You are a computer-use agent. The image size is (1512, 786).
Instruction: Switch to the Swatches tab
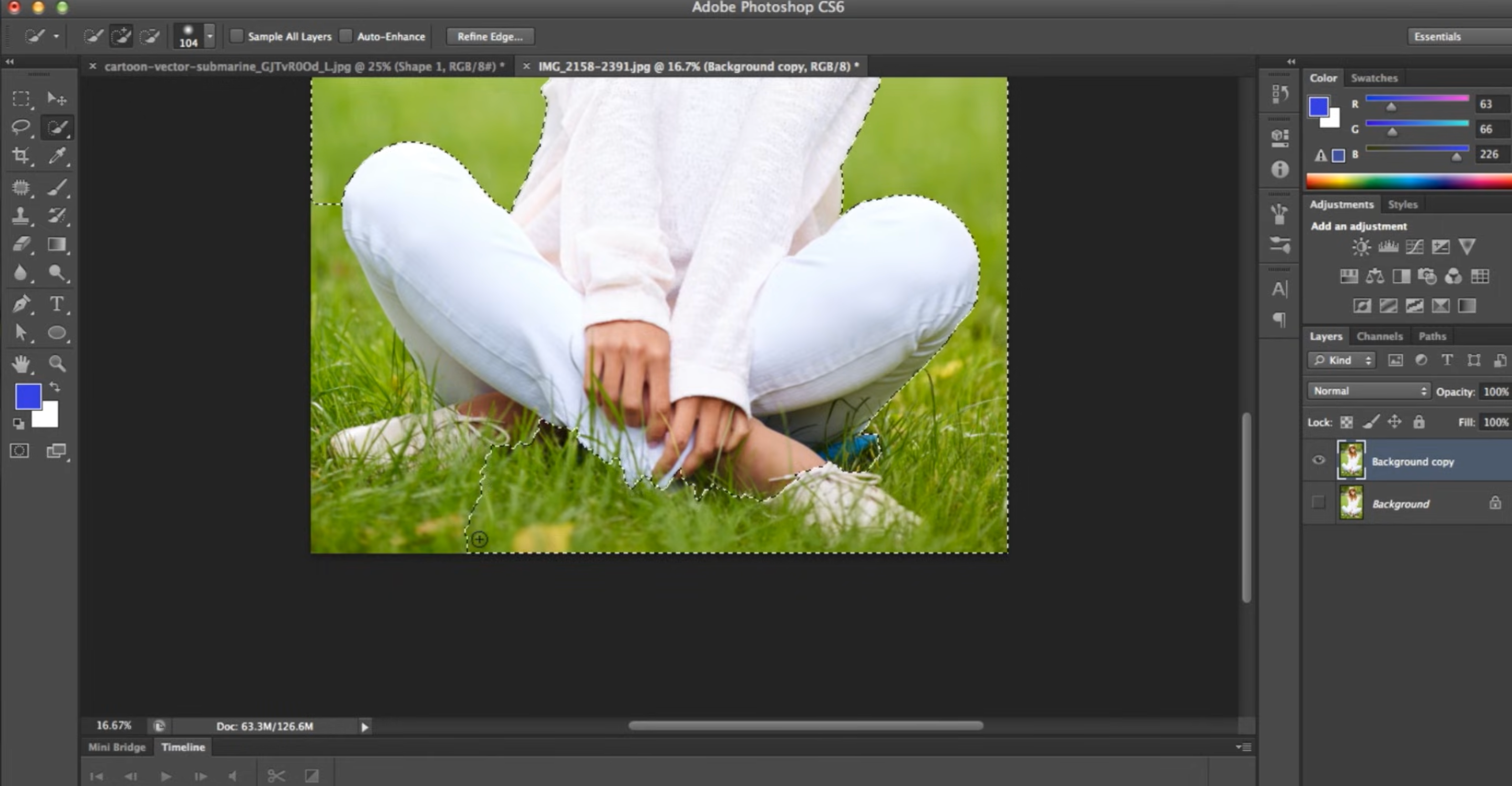coord(1374,78)
